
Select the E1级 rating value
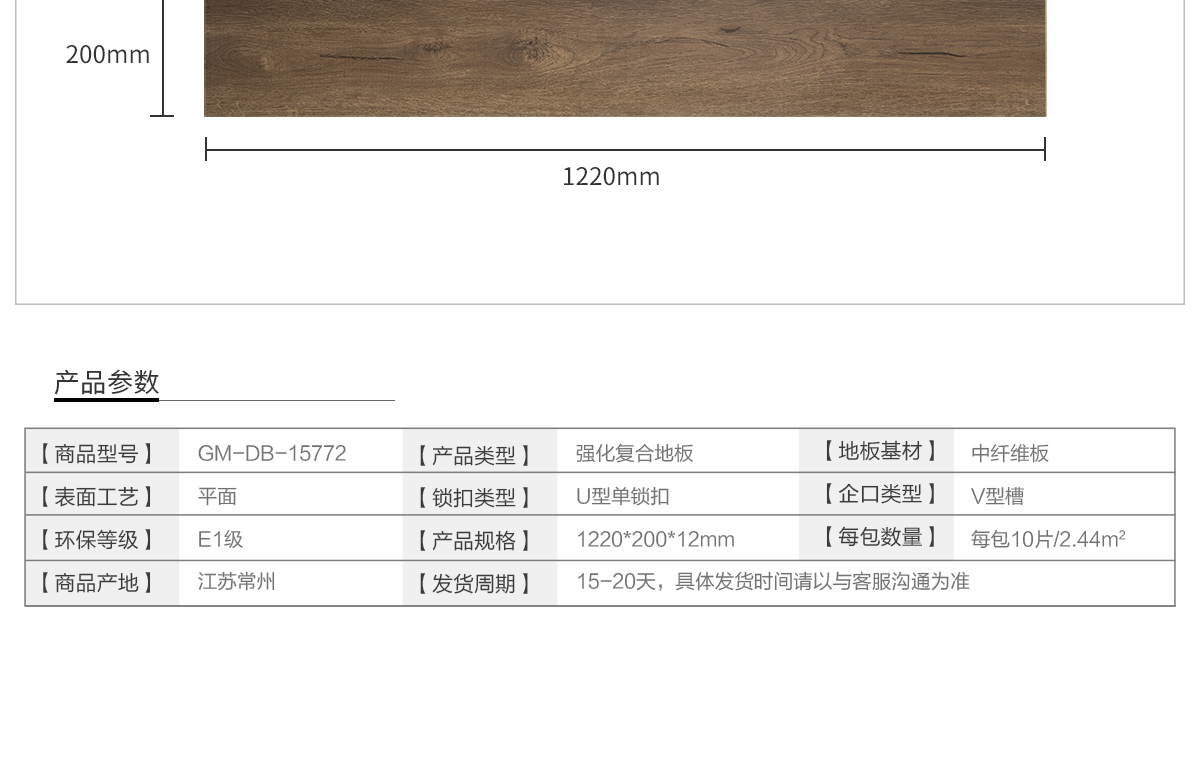[220, 539]
